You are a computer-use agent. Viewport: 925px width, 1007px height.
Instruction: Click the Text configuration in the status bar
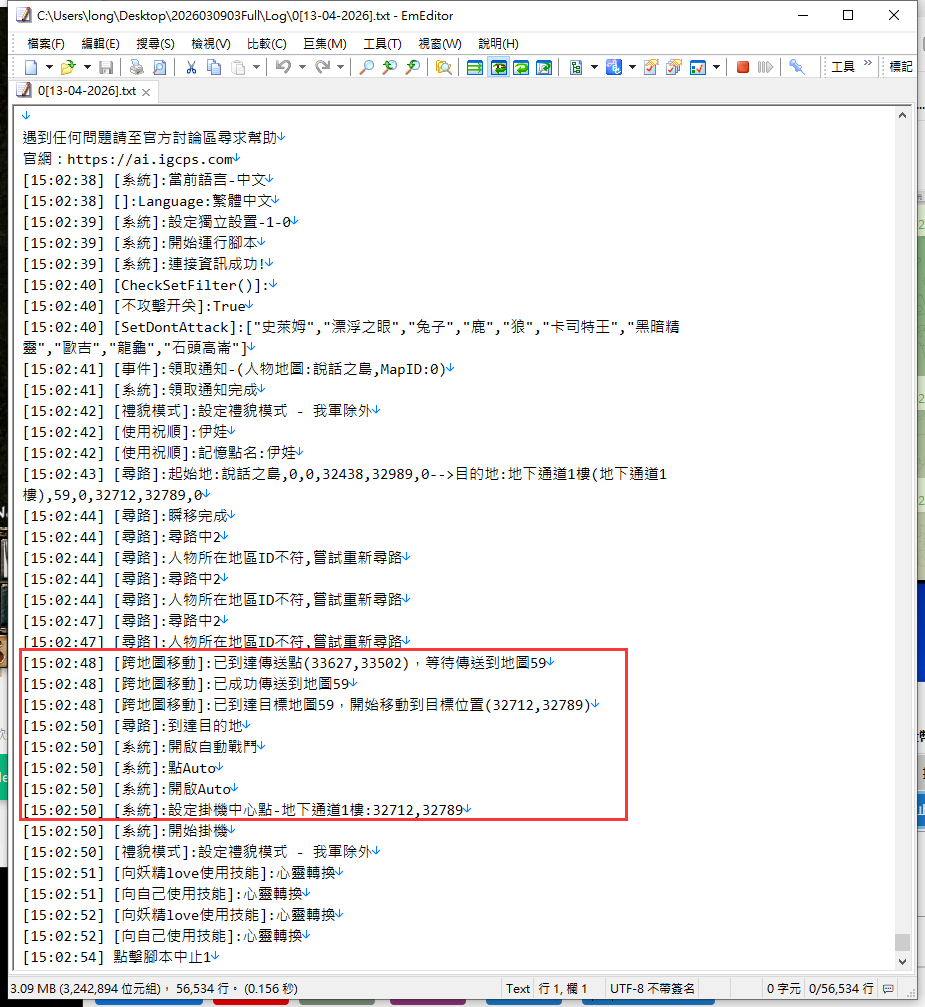[x=518, y=988]
